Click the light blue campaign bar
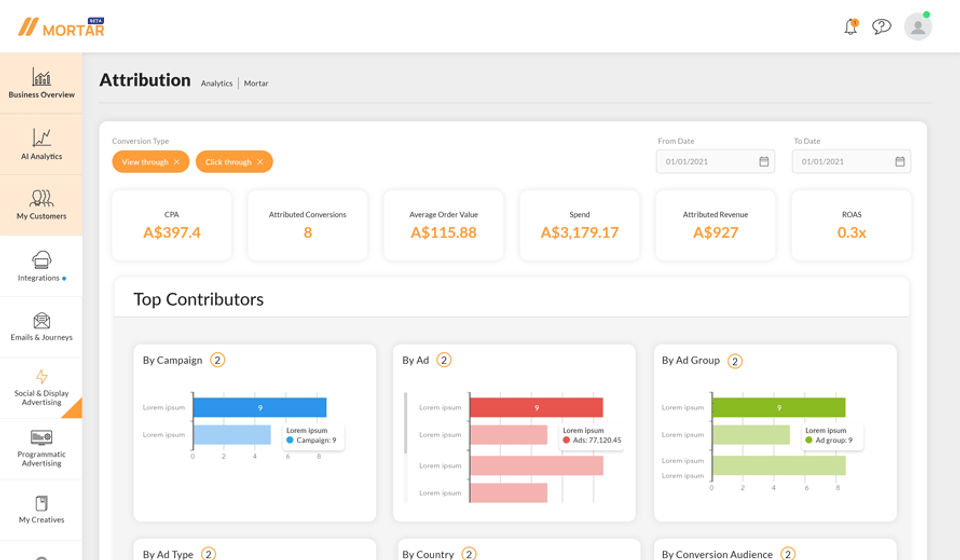The height and width of the screenshot is (560, 960). pyautogui.click(x=232, y=435)
